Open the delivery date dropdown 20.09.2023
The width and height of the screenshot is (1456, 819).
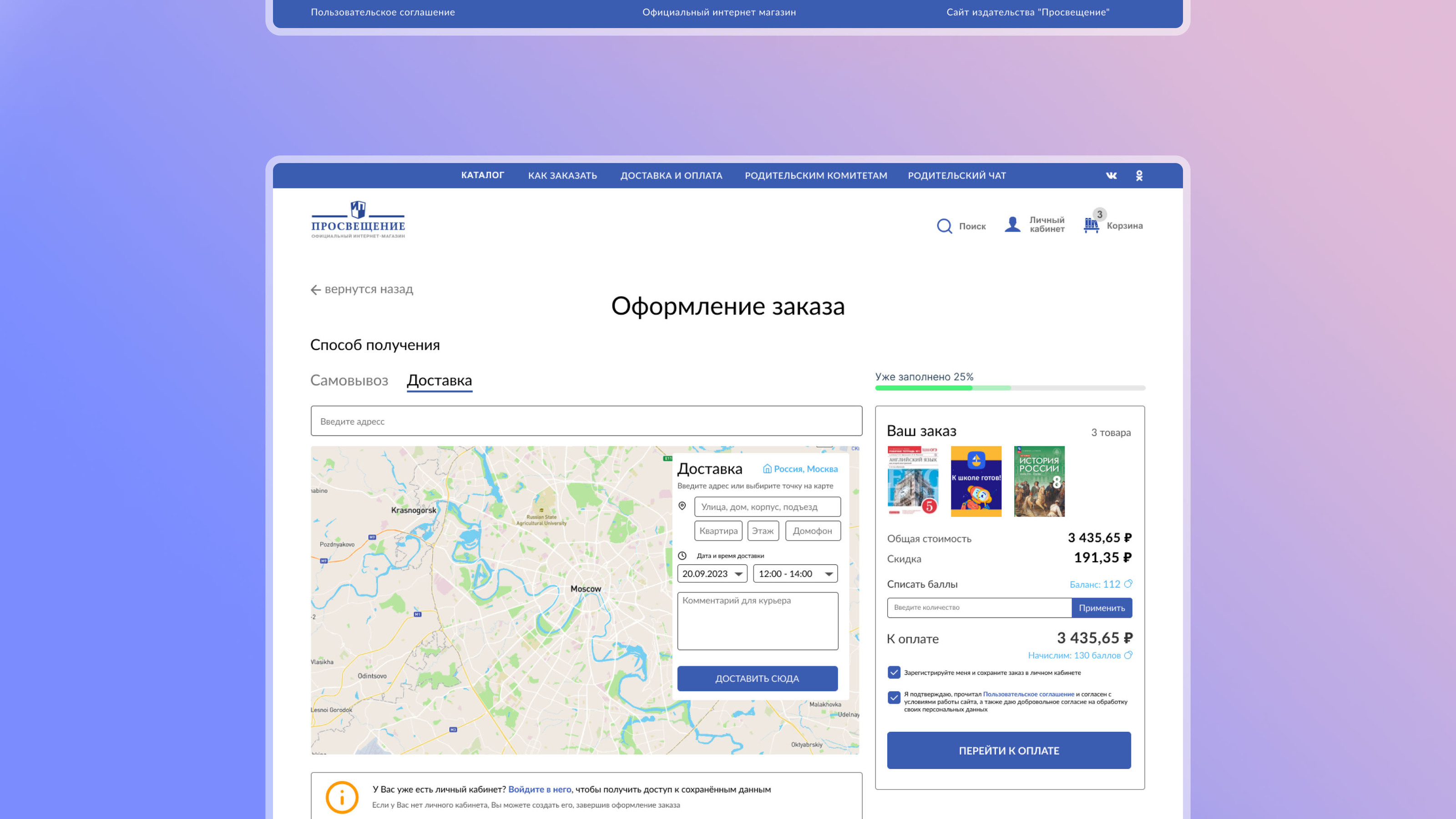[711, 574]
